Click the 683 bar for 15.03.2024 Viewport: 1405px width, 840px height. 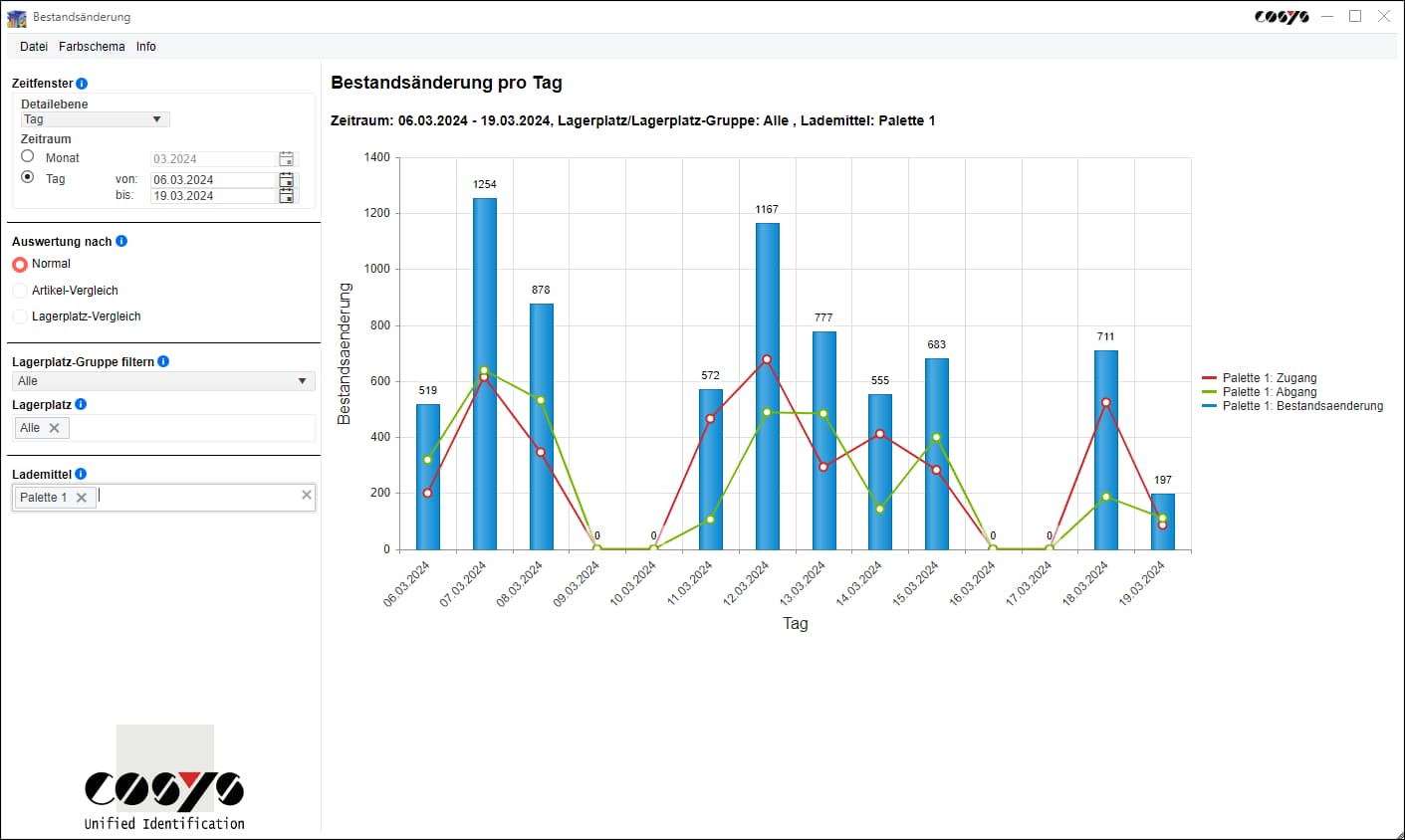(x=937, y=454)
